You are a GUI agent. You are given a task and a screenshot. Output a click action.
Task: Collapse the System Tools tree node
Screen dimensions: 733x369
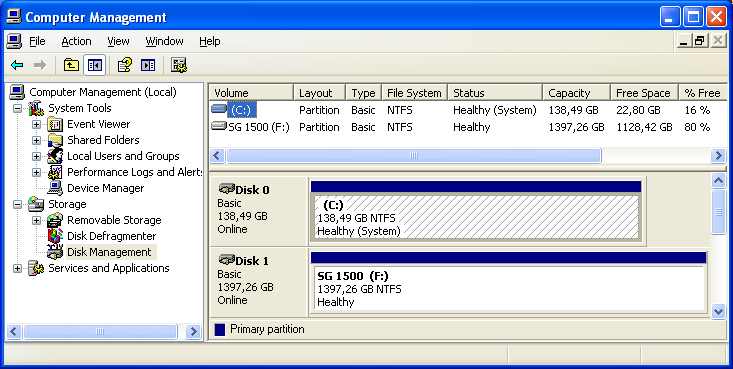pos(17,109)
